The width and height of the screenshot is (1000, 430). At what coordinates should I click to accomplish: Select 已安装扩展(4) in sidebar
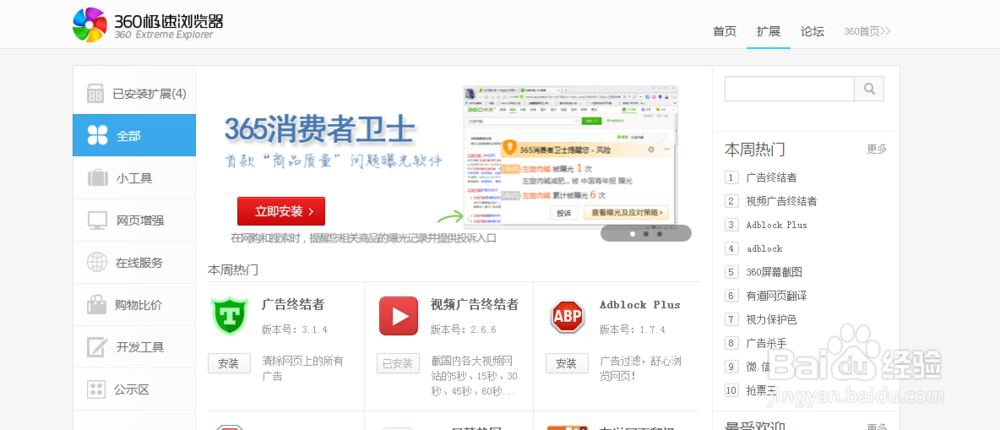click(x=134, y=93)
